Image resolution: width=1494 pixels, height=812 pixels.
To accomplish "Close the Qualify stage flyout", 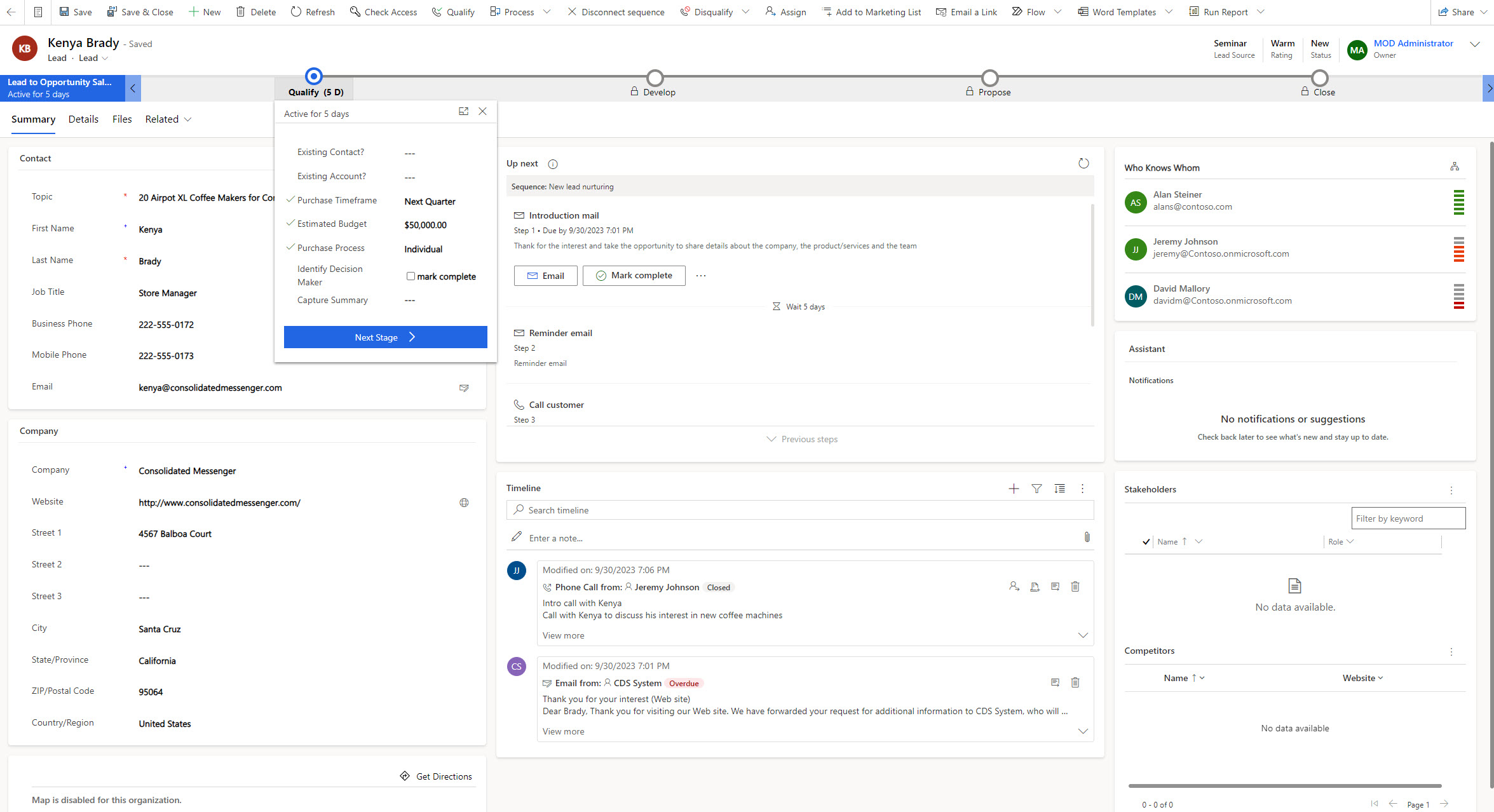I will coord(483,111).
